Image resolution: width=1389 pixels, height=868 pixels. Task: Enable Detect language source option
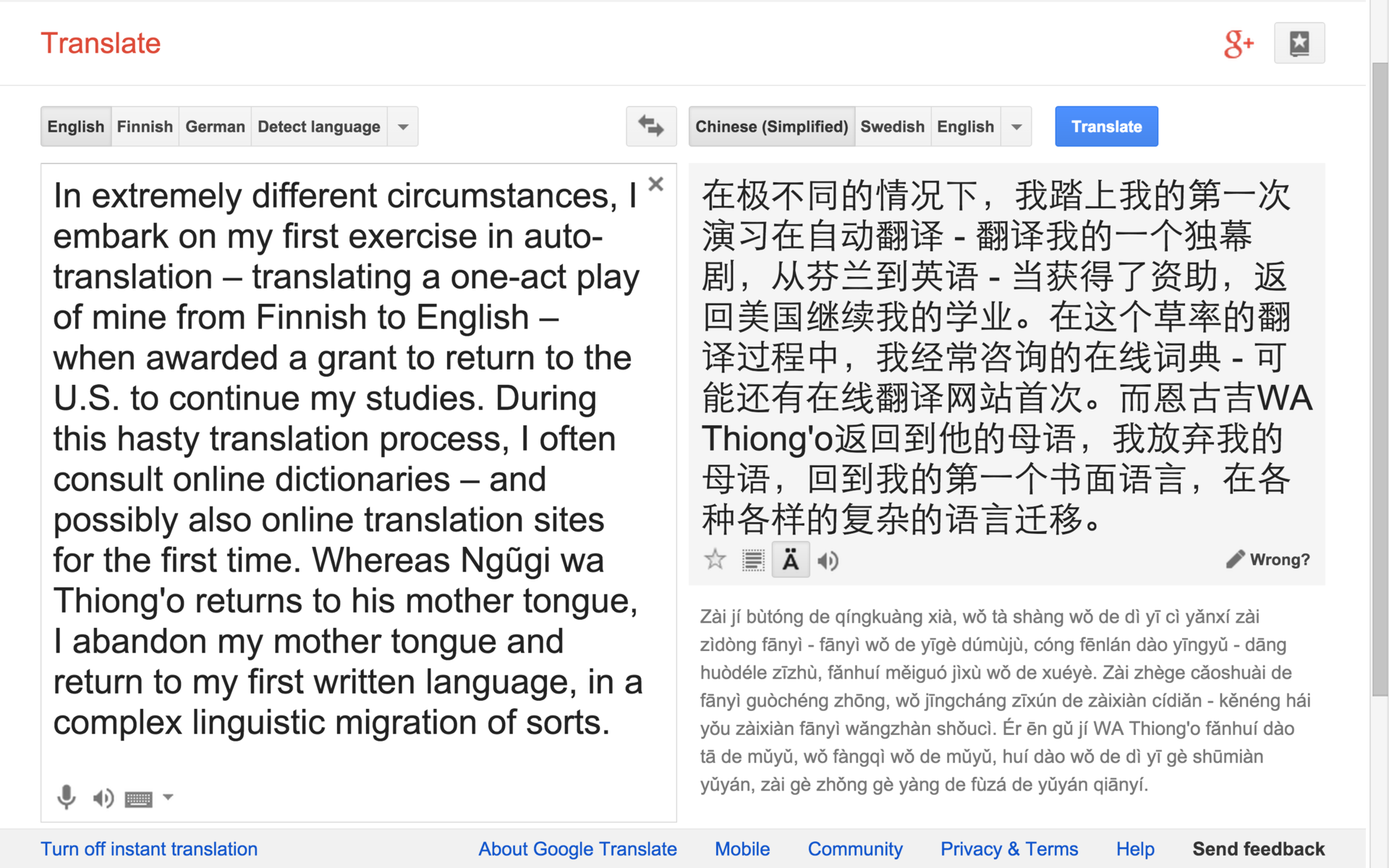[318, 127]
